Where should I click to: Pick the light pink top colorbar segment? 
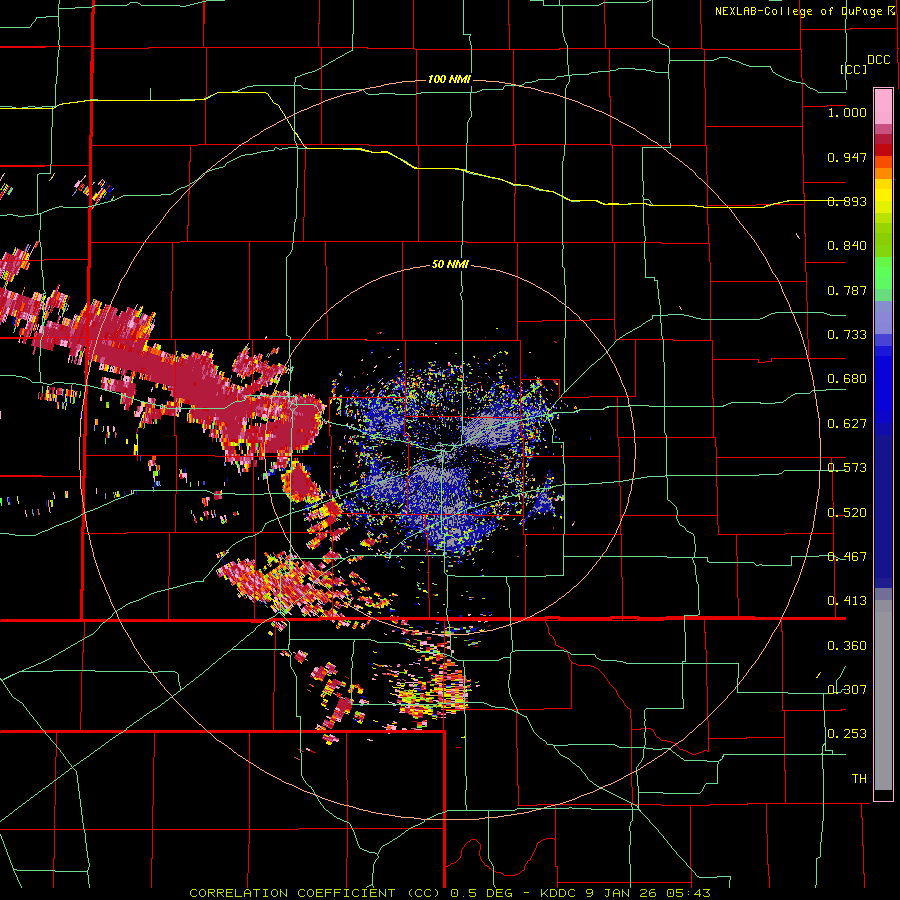tap(883, 106)
